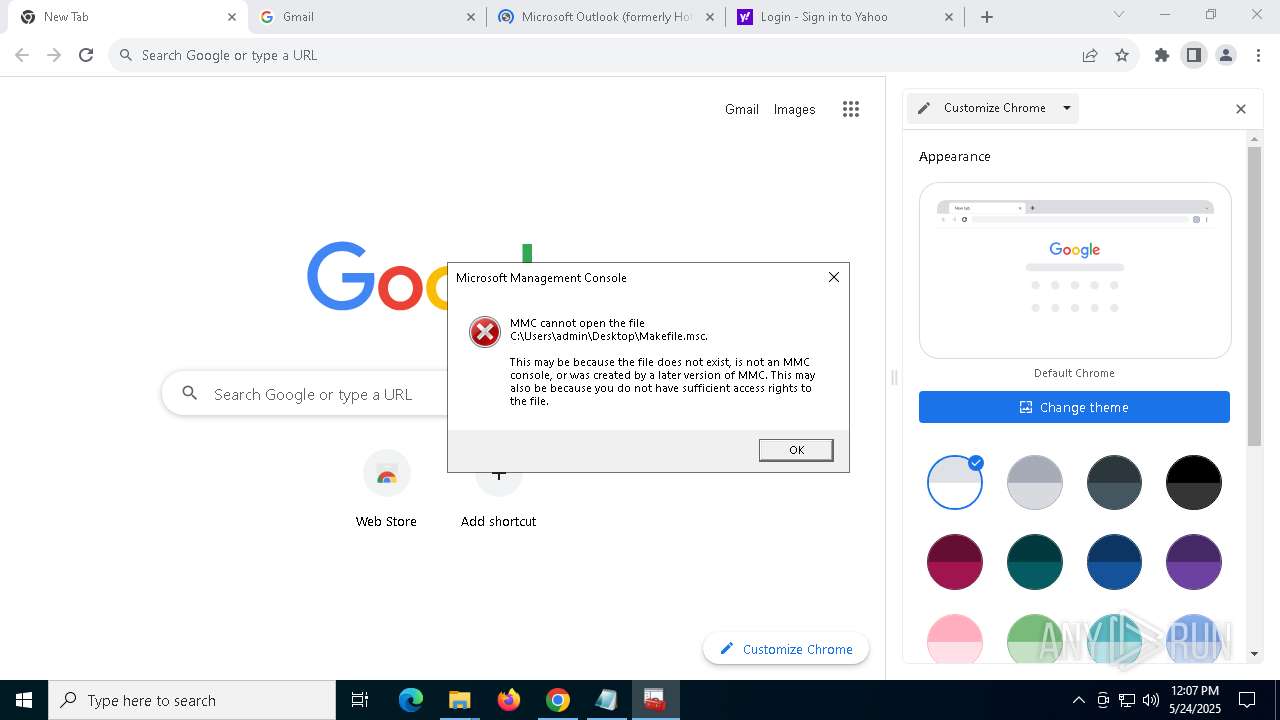Close the Customize Chrome side panel
Screen dimensions: 1280x720
1241,109
